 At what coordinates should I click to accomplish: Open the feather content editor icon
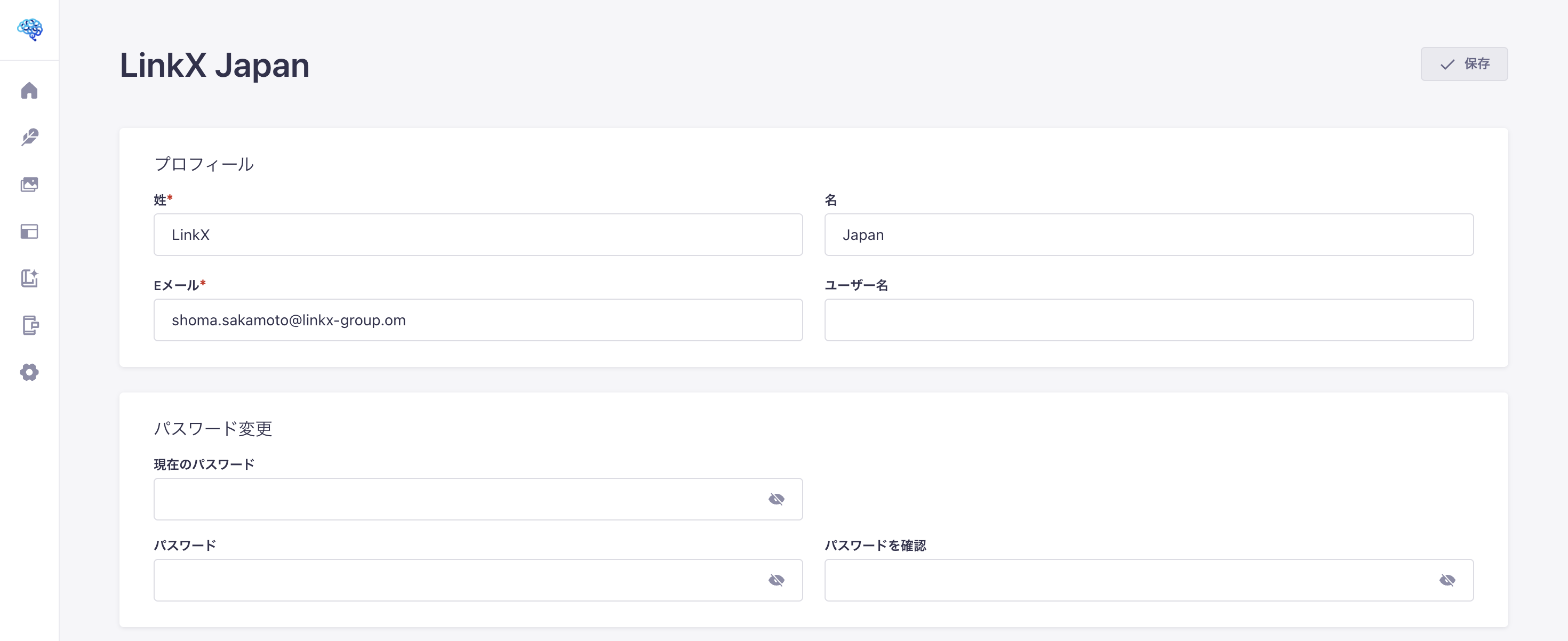[x=29, y=137]
